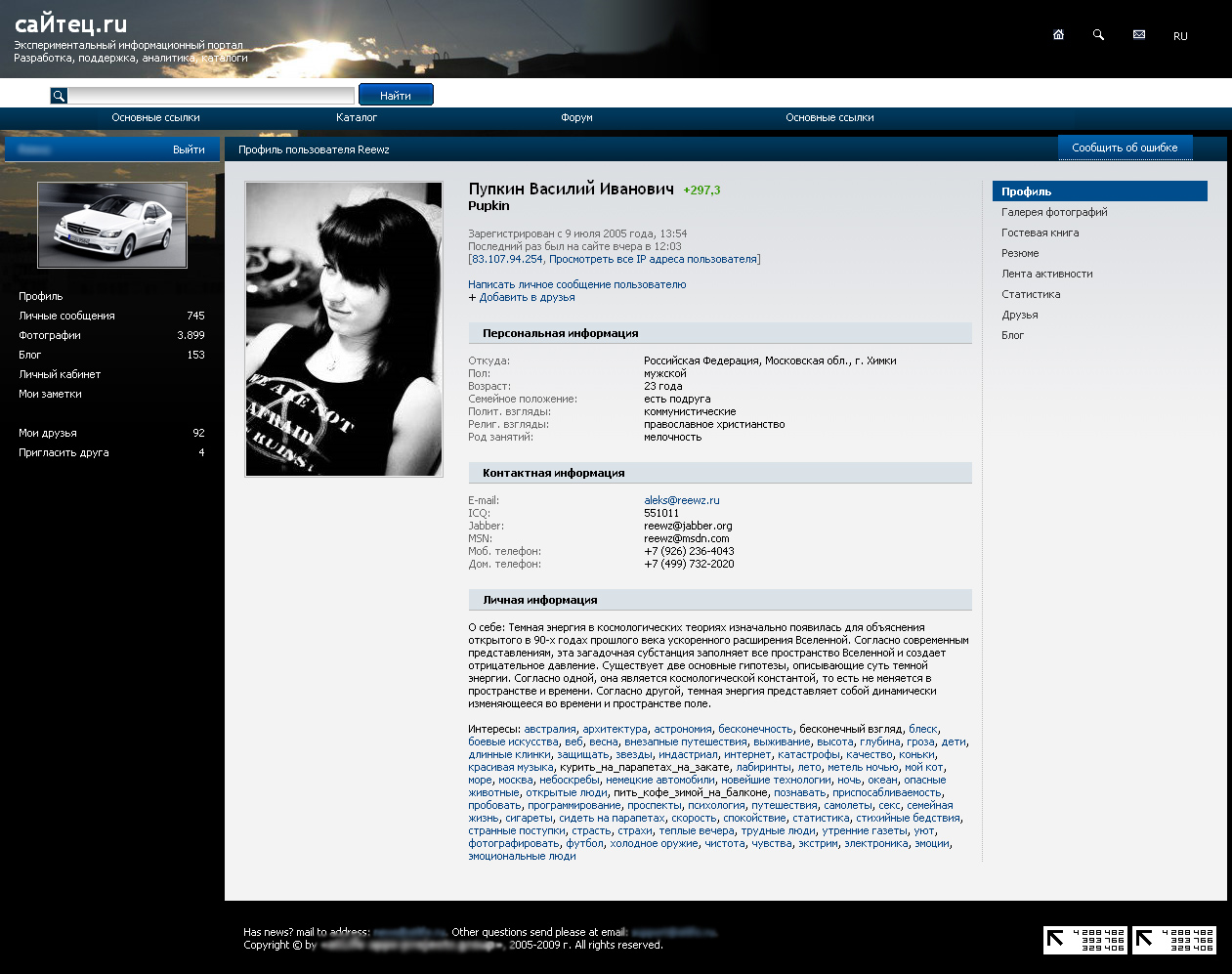Open Личный кабинет in sidebar
The width and height of the screenshot is (1232, 974).
pyautogui.click(x=60, y=374)
